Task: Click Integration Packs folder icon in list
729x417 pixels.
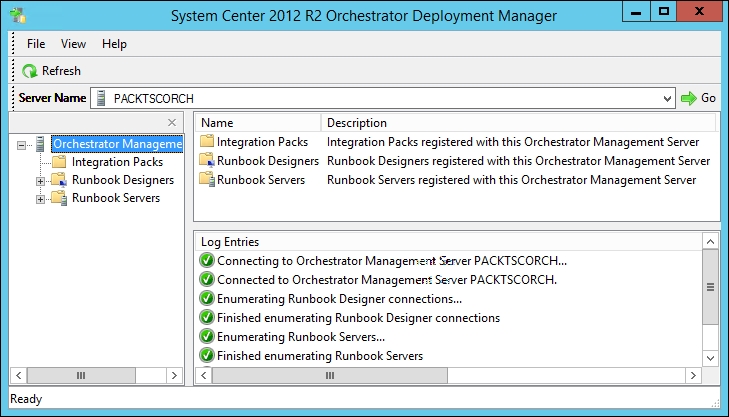Action: 207,141
